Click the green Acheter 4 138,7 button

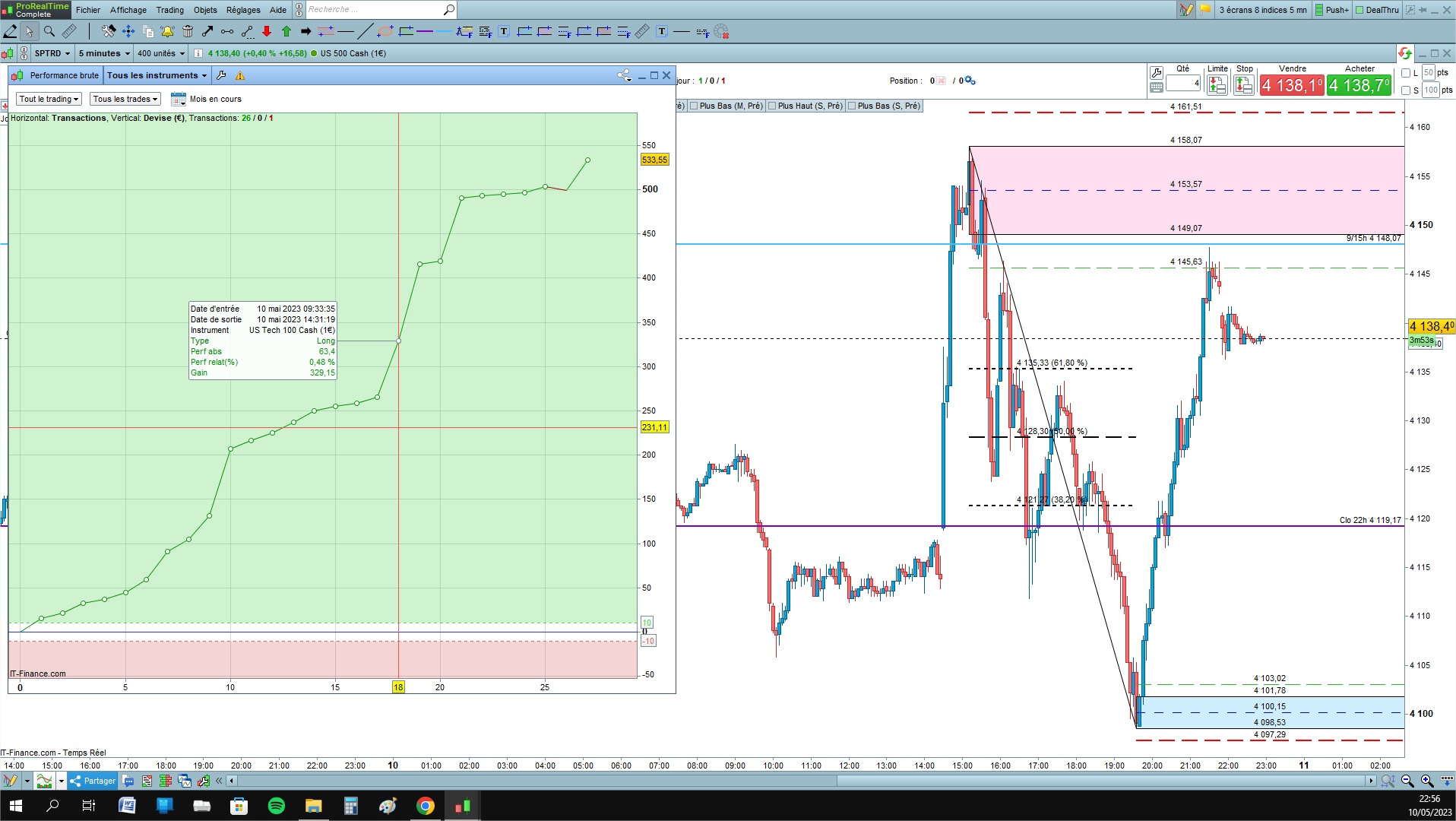pyautogui.click(x=1359, y=85)
